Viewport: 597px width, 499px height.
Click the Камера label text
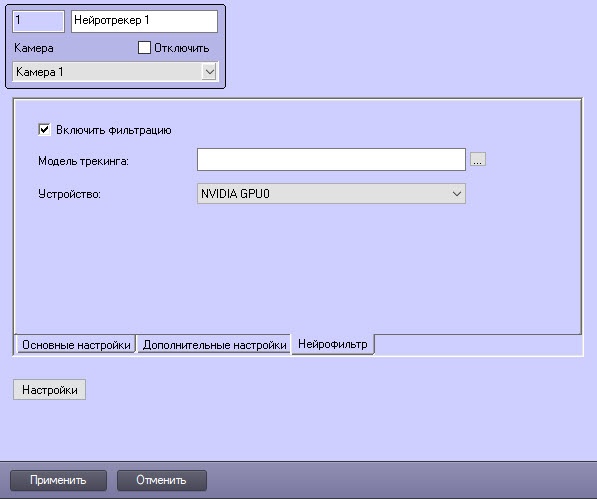[34, 48]
